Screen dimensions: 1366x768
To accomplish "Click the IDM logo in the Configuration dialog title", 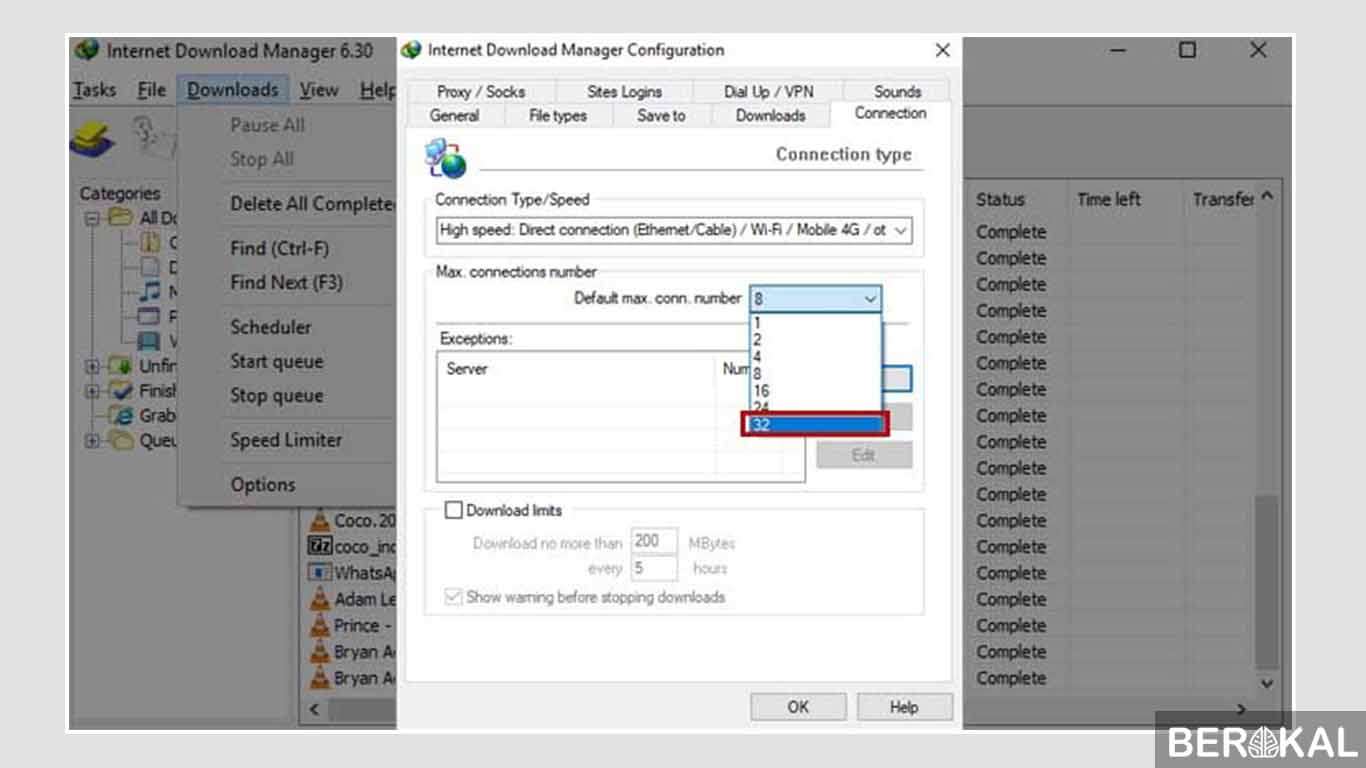I will (x=411, y=50).
